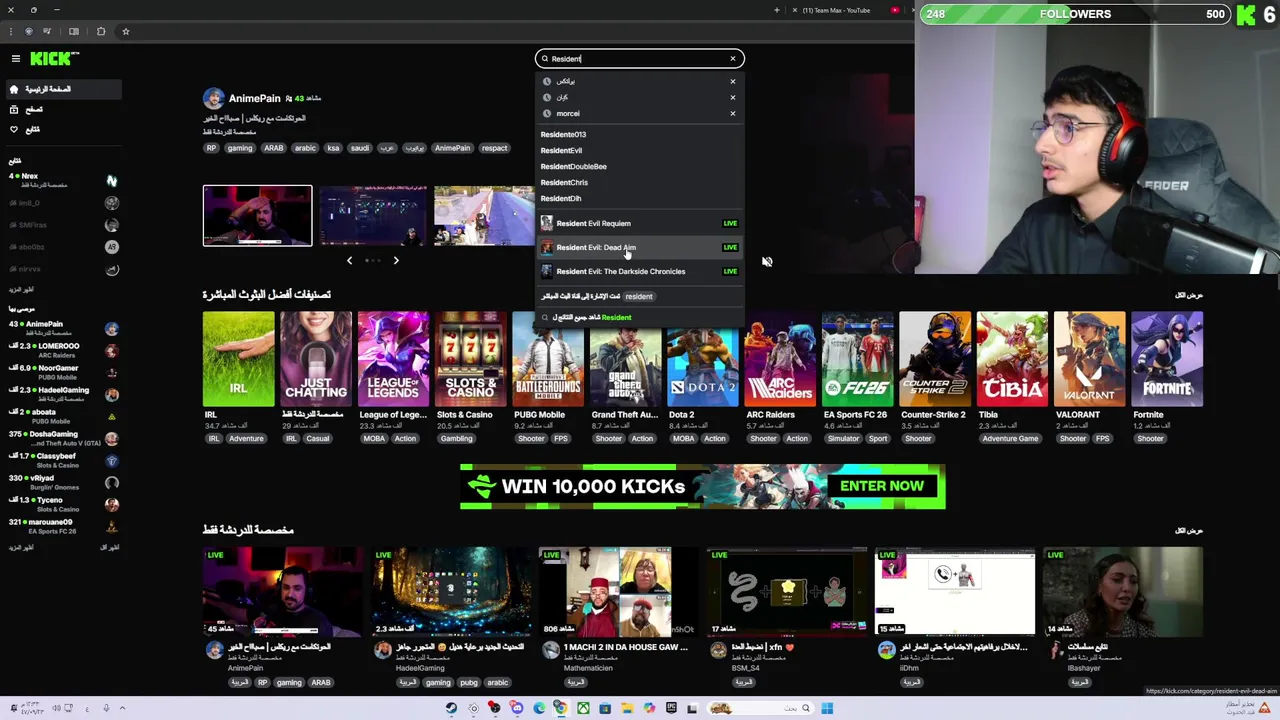1280x720 pixels.
Task: Unmute the featured stream player
Action: tap(767, 262)
